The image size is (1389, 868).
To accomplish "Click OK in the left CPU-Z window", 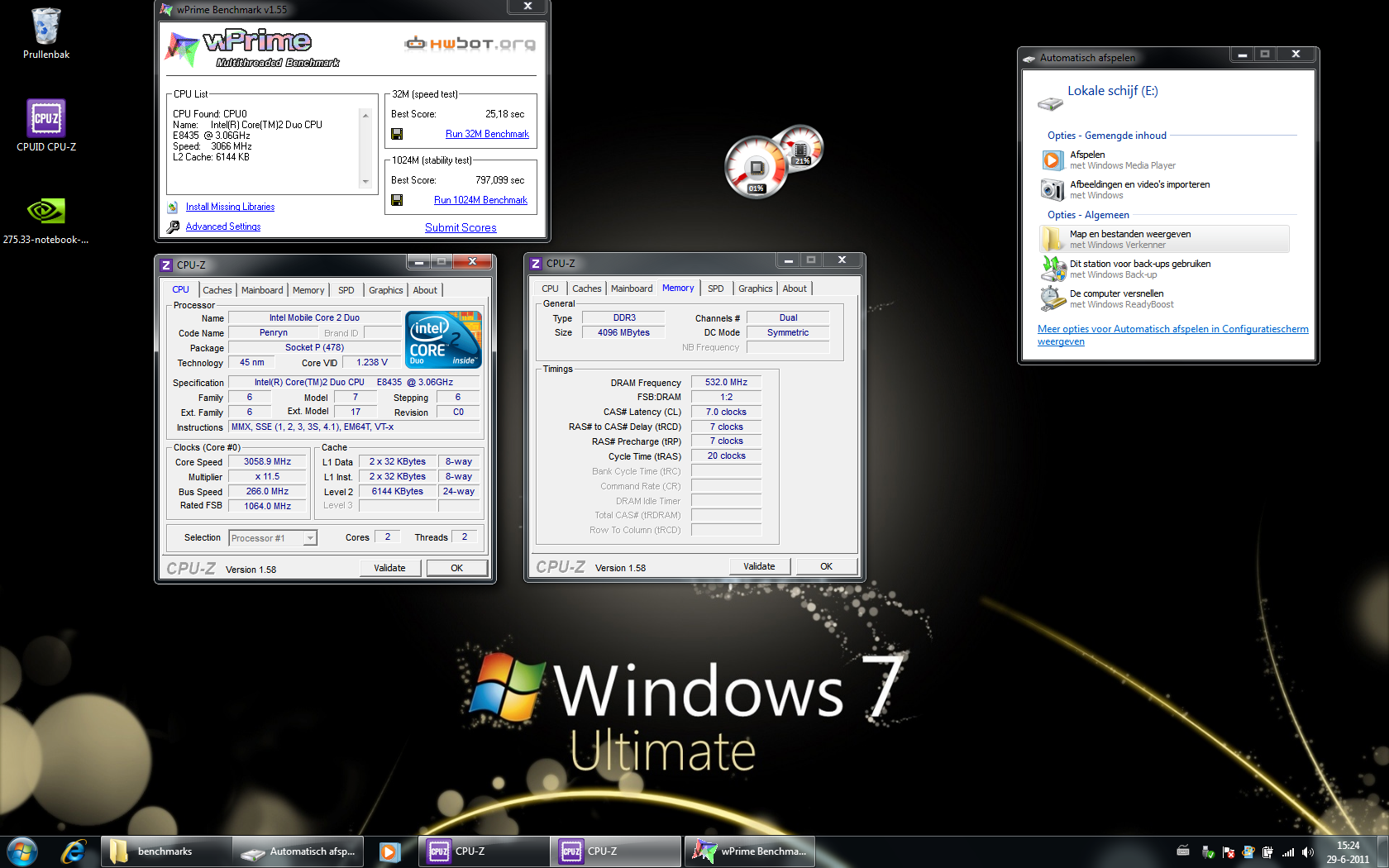I will pyautogui.click(x=456, y=568).
